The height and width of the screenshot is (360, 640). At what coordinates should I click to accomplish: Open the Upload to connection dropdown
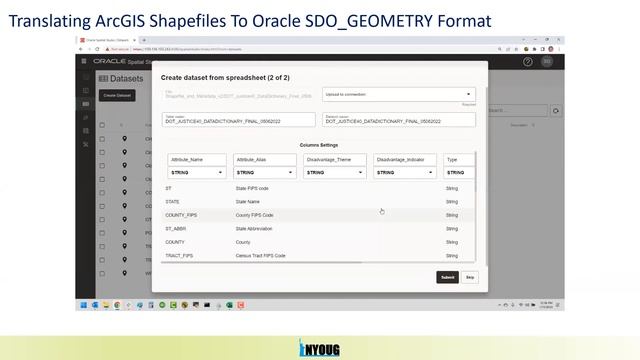click(399, 94)
